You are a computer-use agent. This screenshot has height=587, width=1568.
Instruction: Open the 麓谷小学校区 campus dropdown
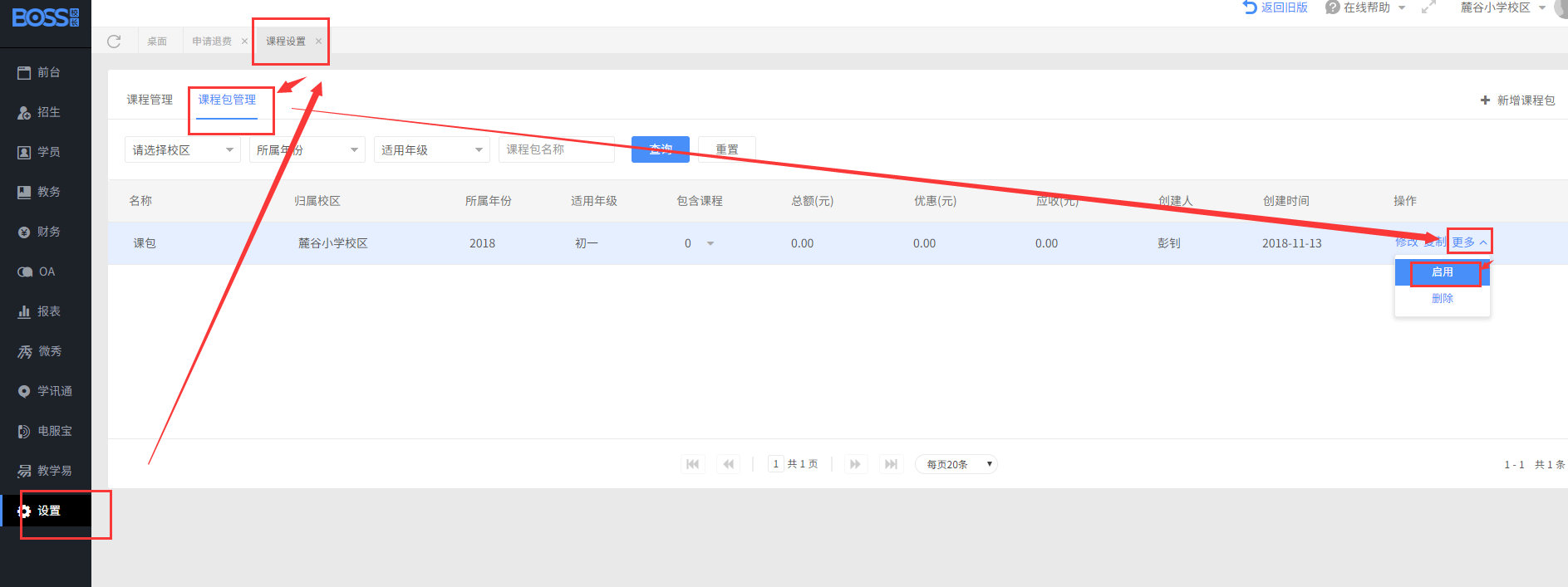pos(1502,7)
